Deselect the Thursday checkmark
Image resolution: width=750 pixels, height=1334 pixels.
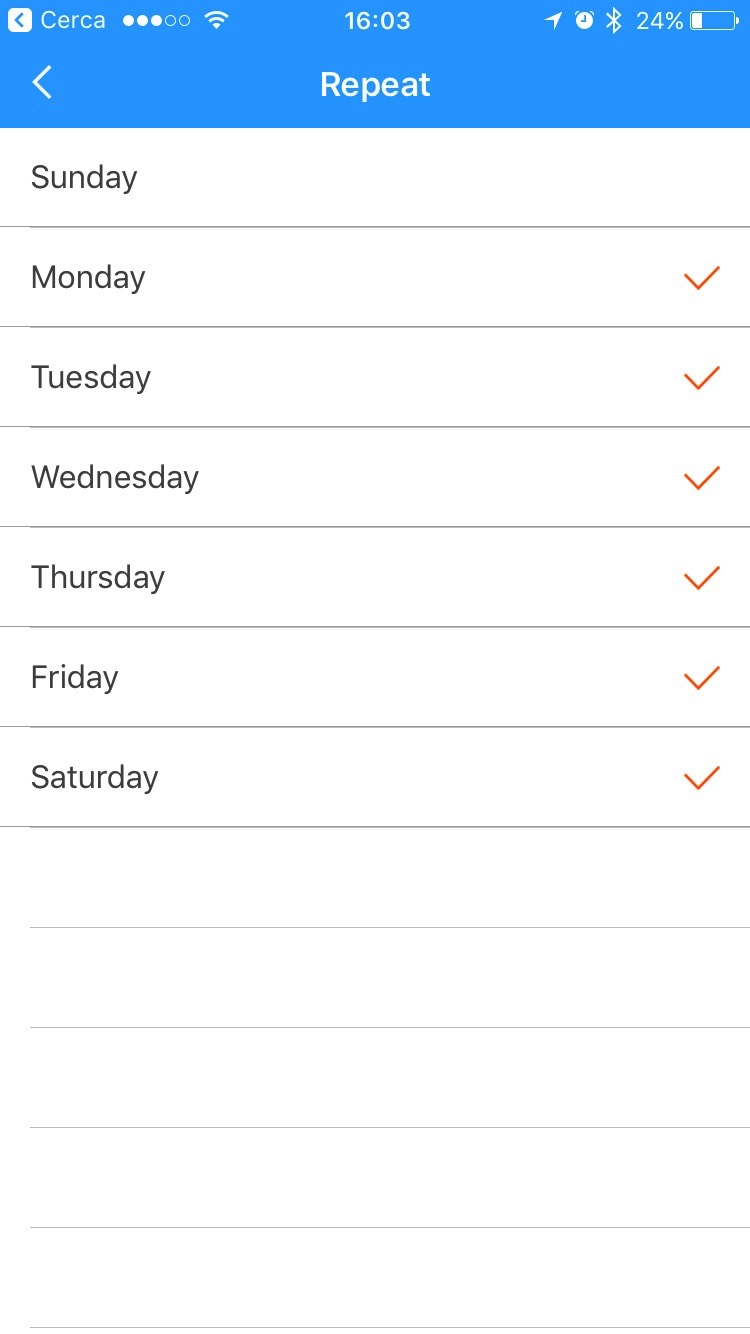tap(701, 578)
